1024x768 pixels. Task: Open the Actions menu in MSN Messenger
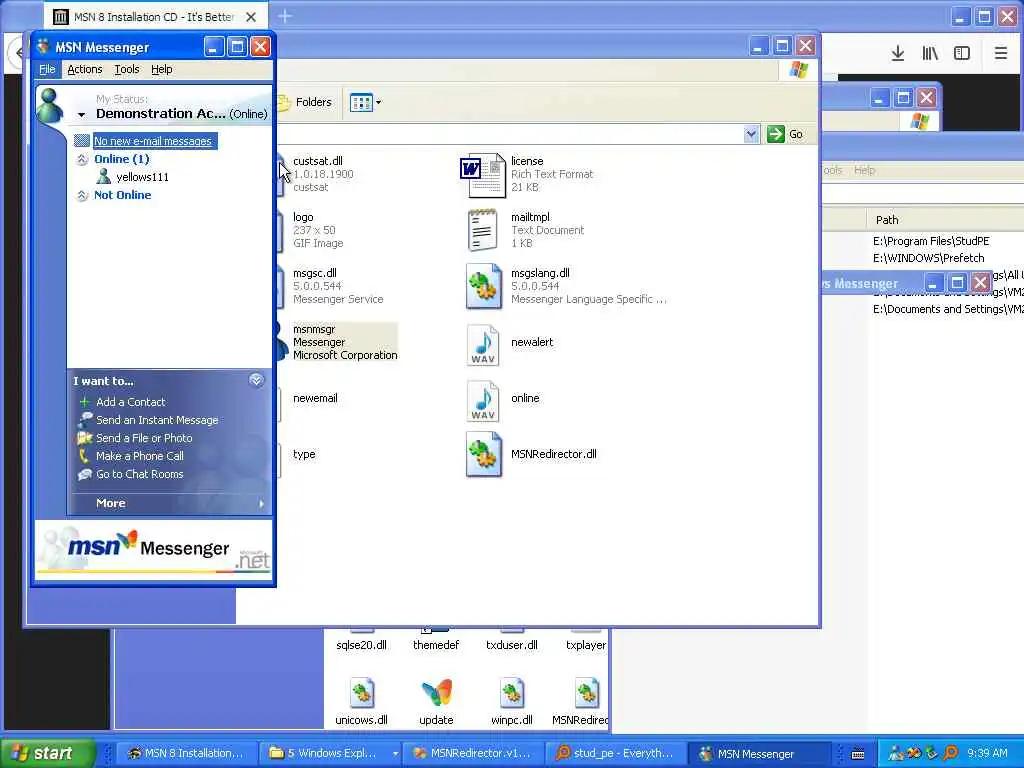tap(85, 69)
